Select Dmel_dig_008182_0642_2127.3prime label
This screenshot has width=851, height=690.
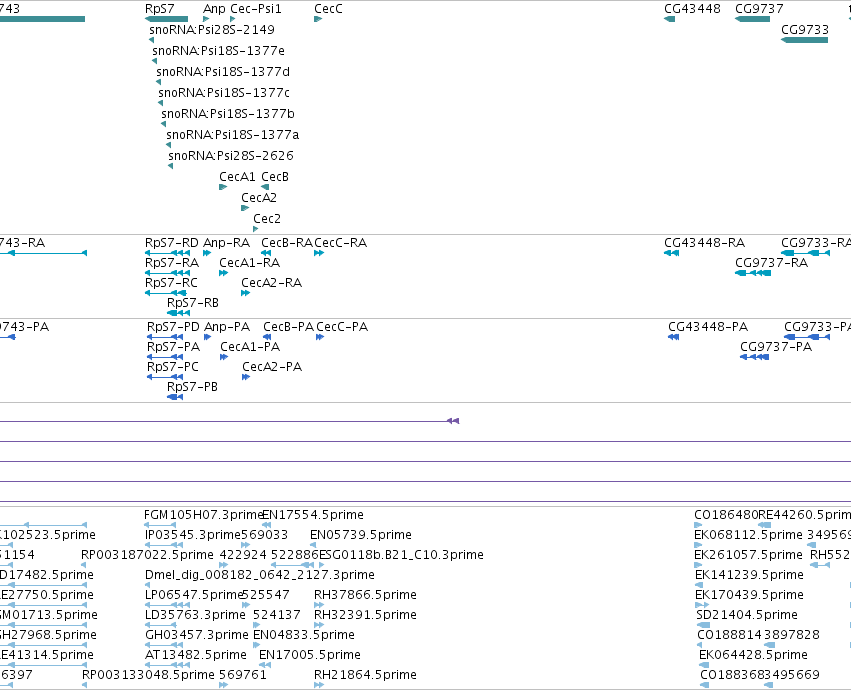pos(259,575)
